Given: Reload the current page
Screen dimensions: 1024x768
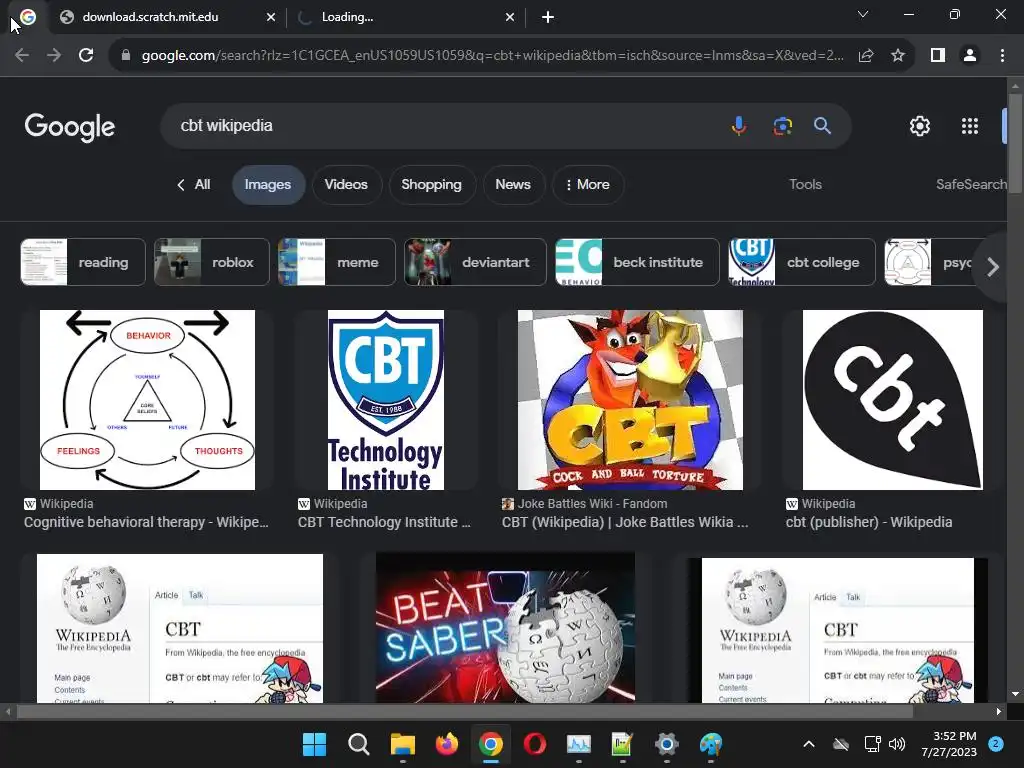Looking at the screenshot, I should click(x=86, y=56).
